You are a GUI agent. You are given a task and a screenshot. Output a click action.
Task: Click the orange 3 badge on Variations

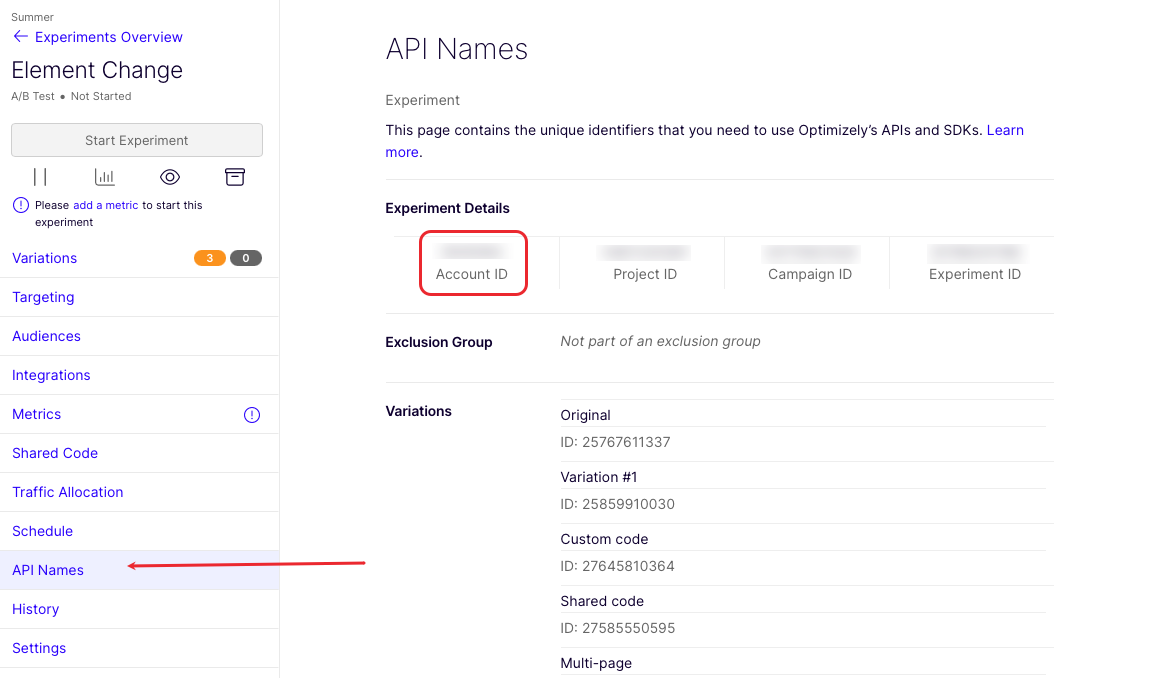[210, 258]
